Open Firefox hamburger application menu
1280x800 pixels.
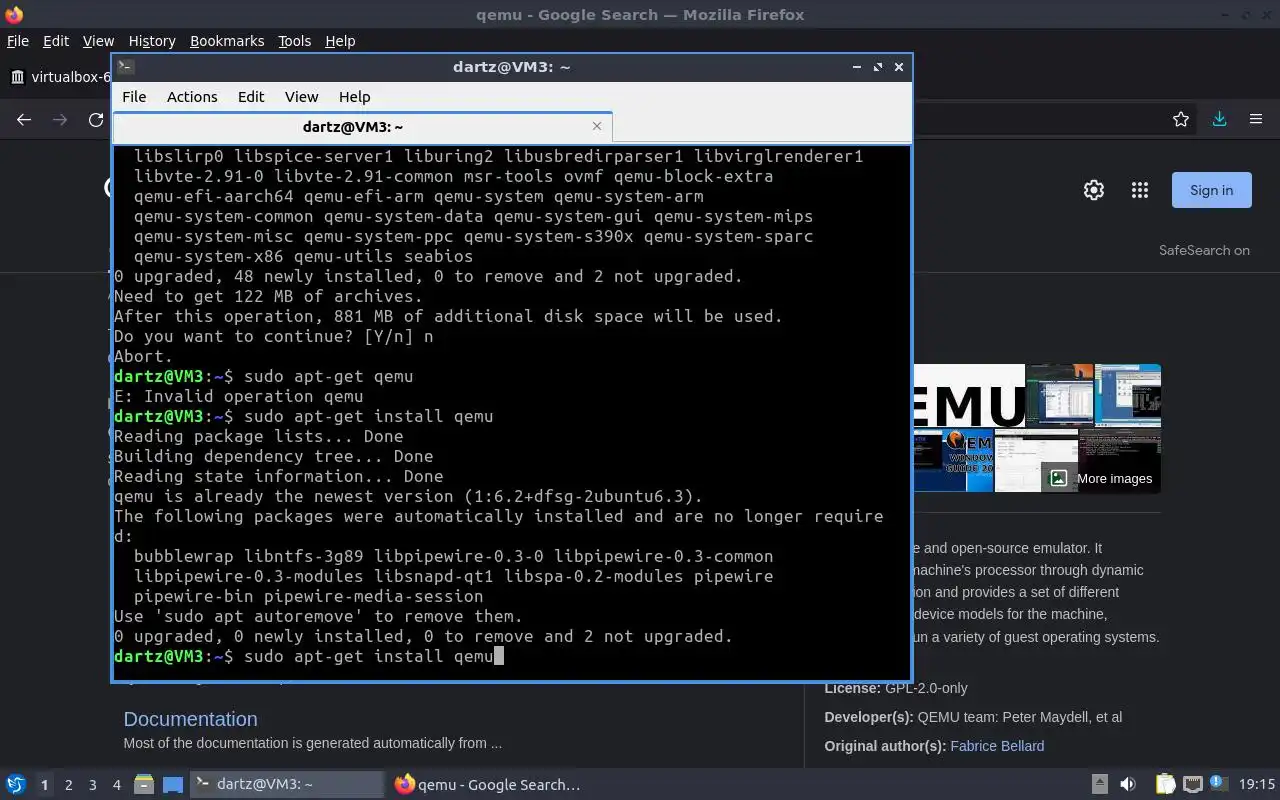[1256, 120]
